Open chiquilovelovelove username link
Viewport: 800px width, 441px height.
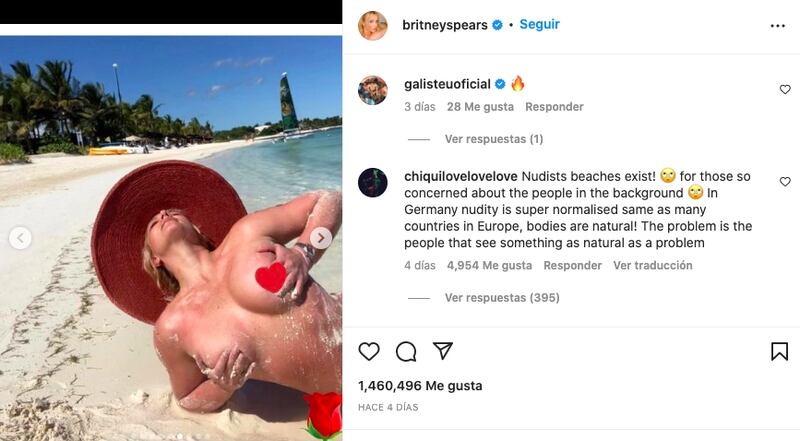click(461, 177)
